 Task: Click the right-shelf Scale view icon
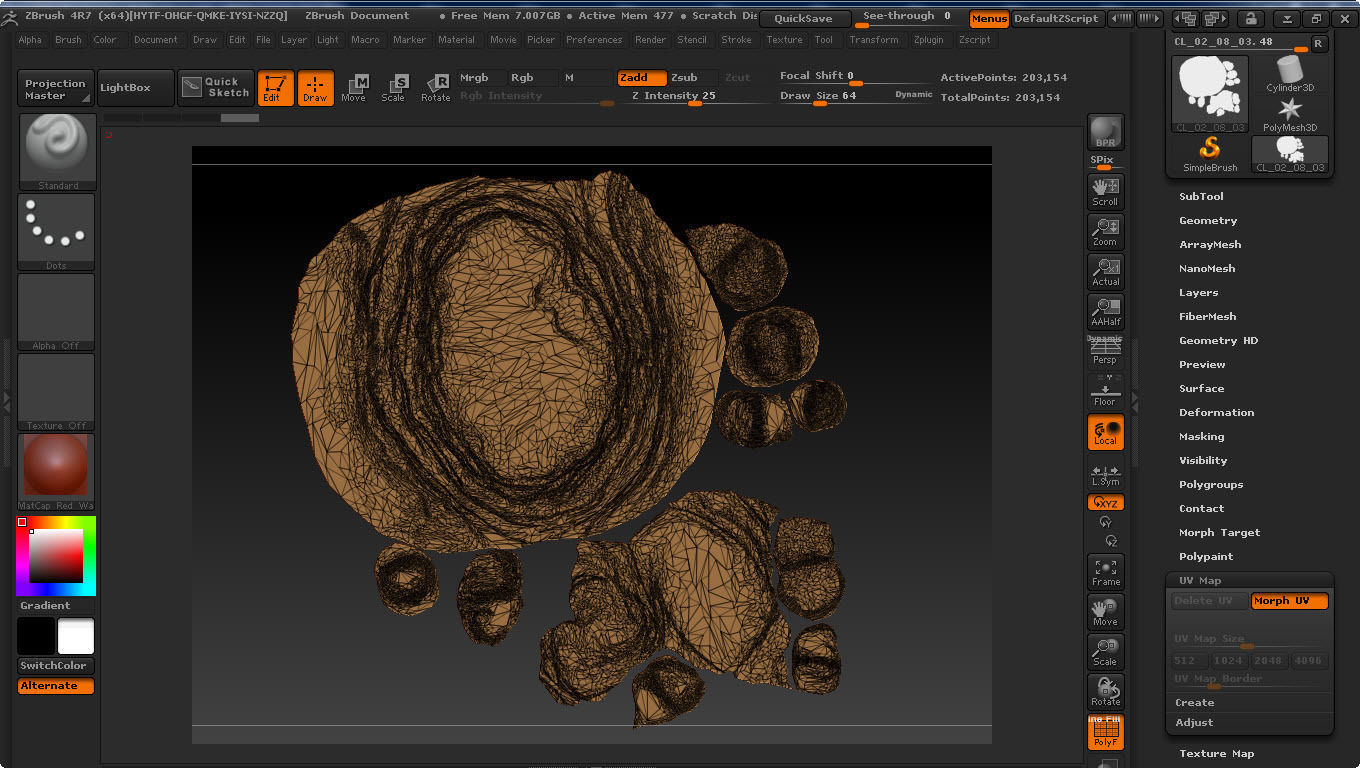tap(1105, 652)
